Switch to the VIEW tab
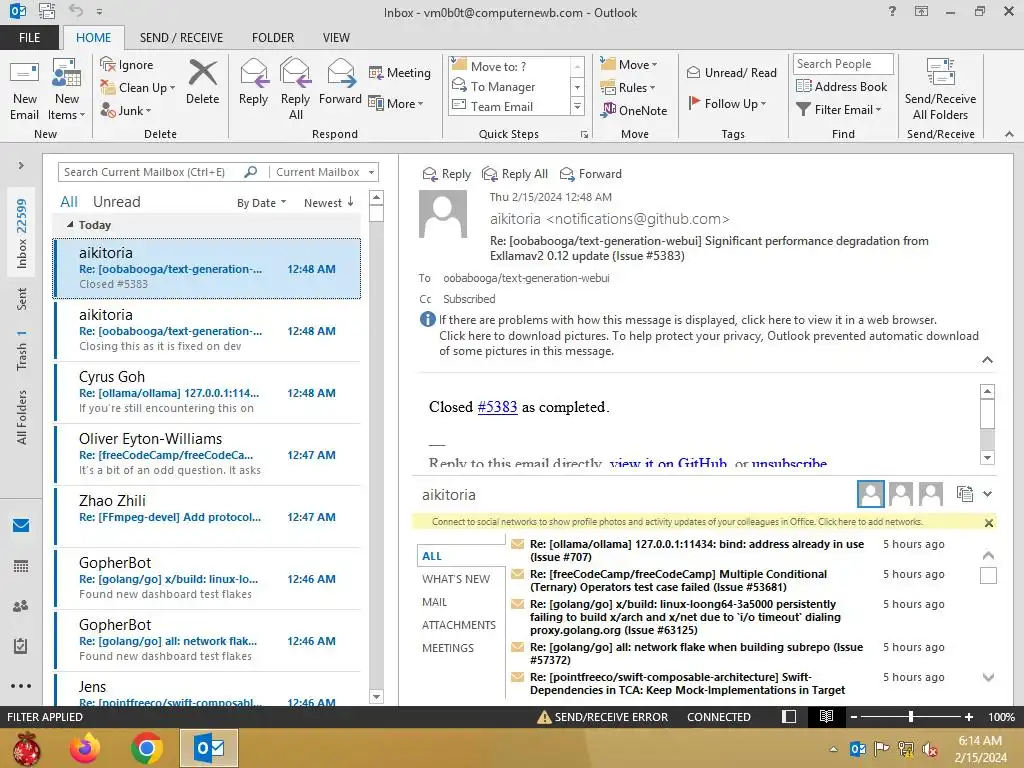 (x=336, y=38)
